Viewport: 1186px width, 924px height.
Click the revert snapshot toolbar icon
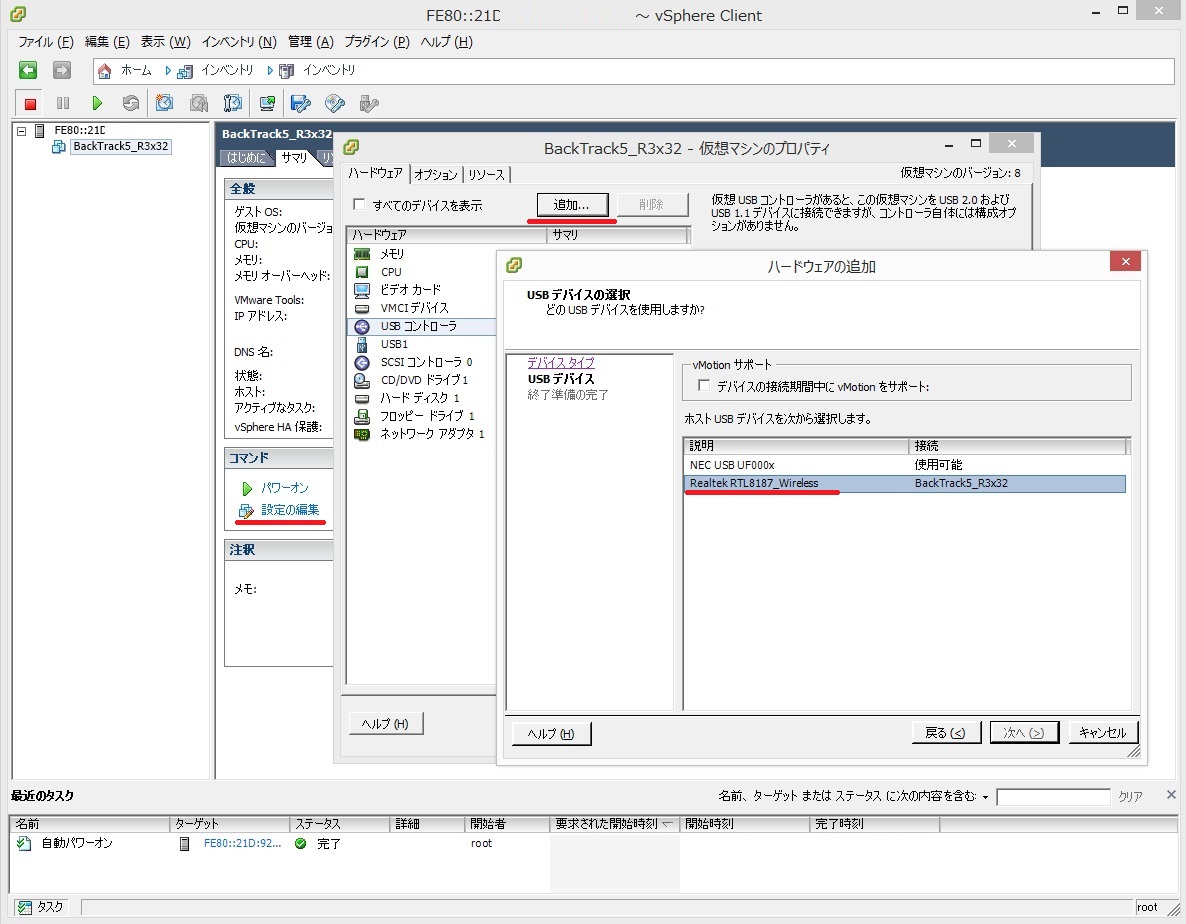[199, 104]
